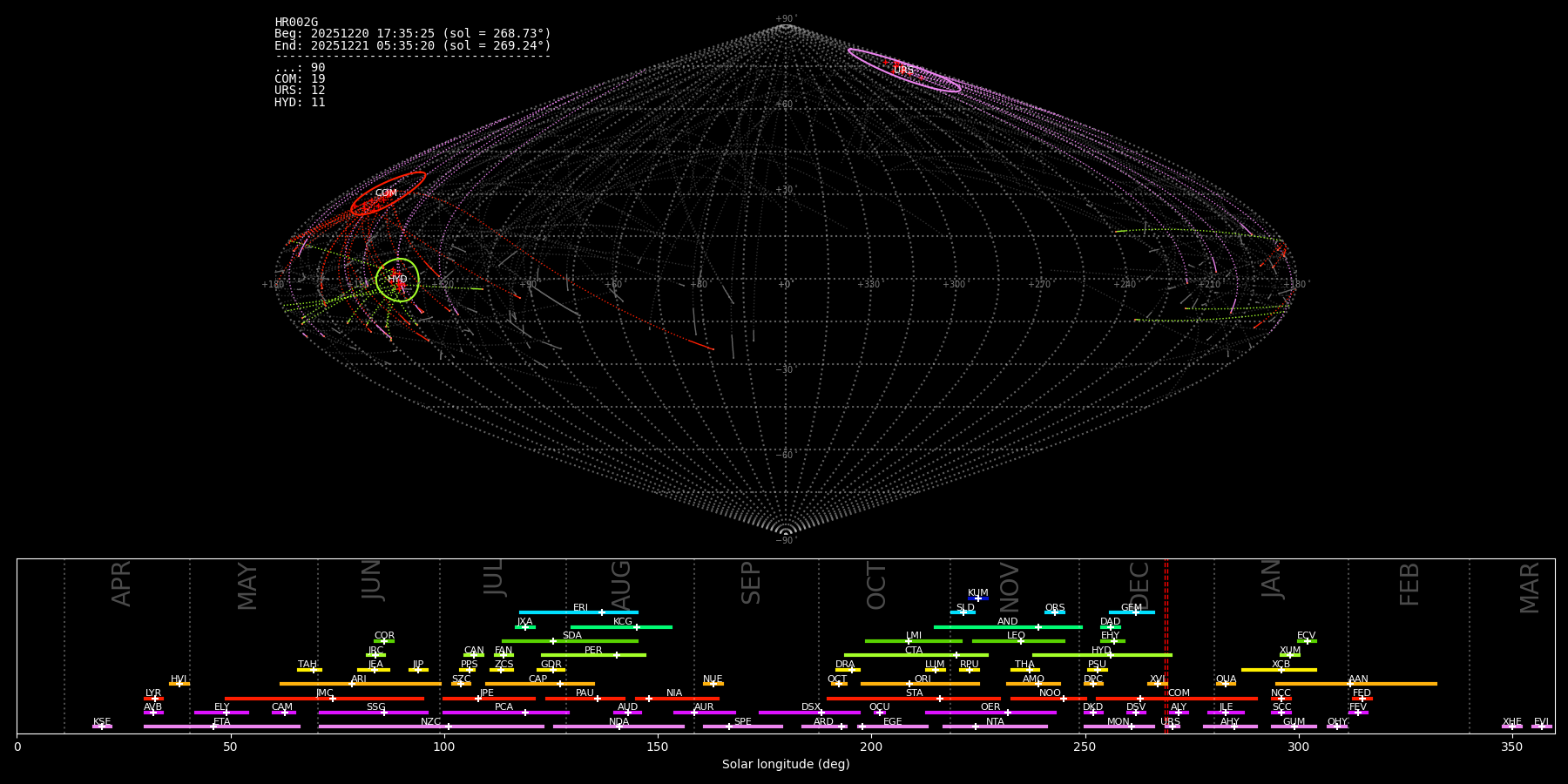
Task: Select the red STA shower bar
Action: tap(913, 699)
